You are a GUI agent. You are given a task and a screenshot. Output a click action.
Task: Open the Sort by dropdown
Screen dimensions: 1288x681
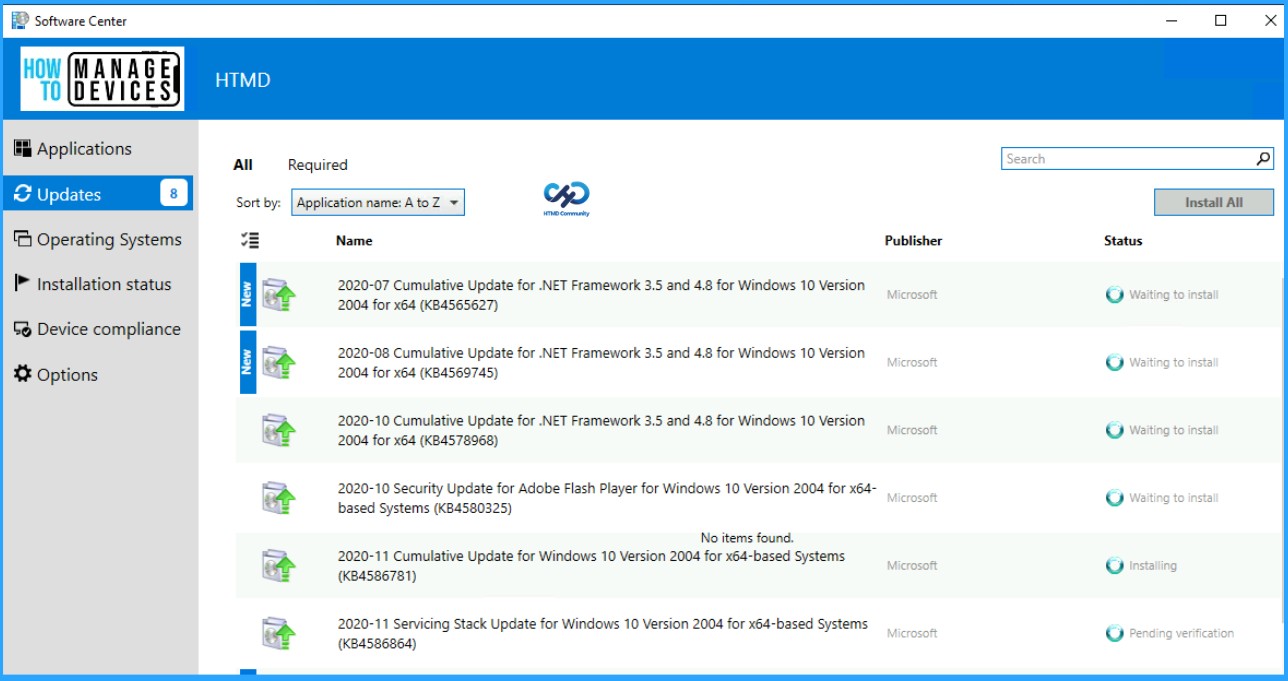click(x=378, y=203)
